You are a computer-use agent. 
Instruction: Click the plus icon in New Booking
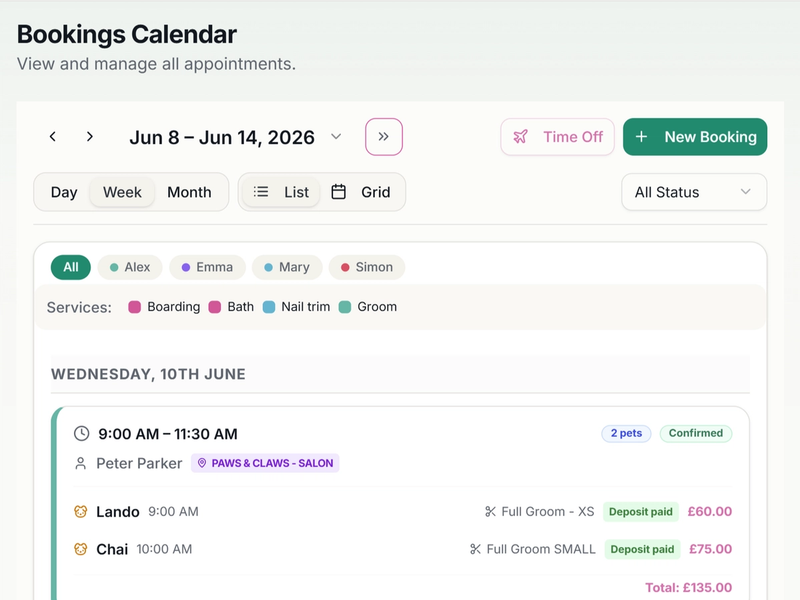pos(641,137)
